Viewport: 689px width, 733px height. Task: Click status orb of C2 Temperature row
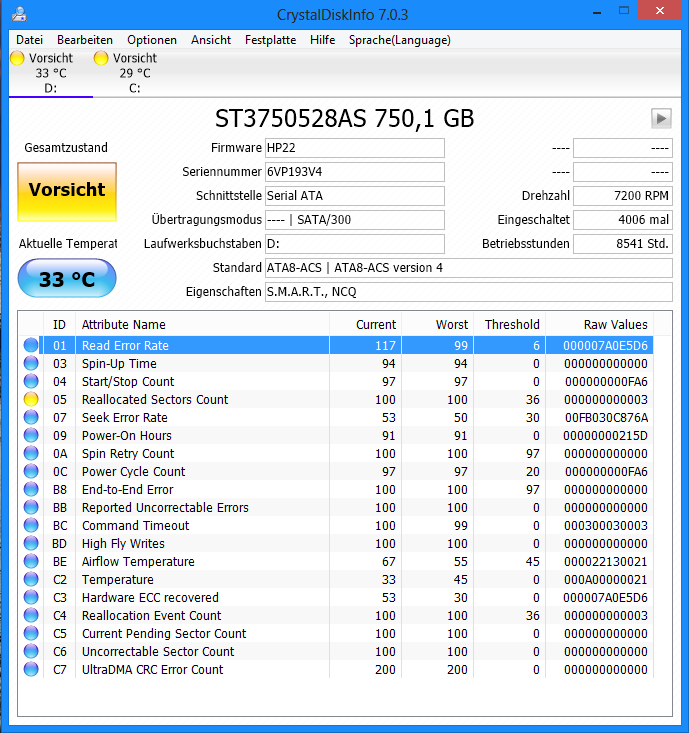pyautogui.click(x=31, y=579)
